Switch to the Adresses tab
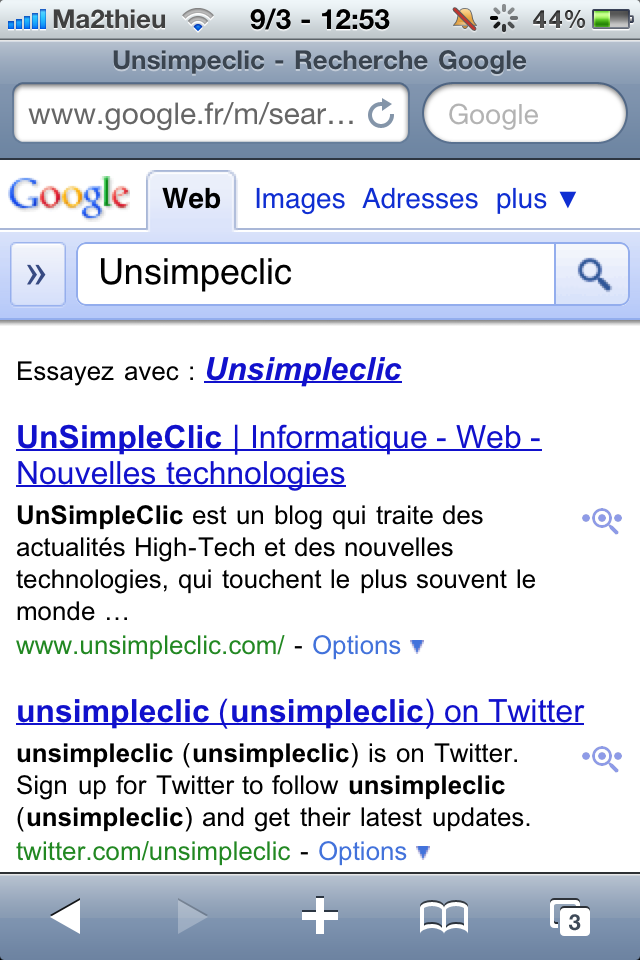The width and height of the screenshot is (640, 960). [420, 199]
